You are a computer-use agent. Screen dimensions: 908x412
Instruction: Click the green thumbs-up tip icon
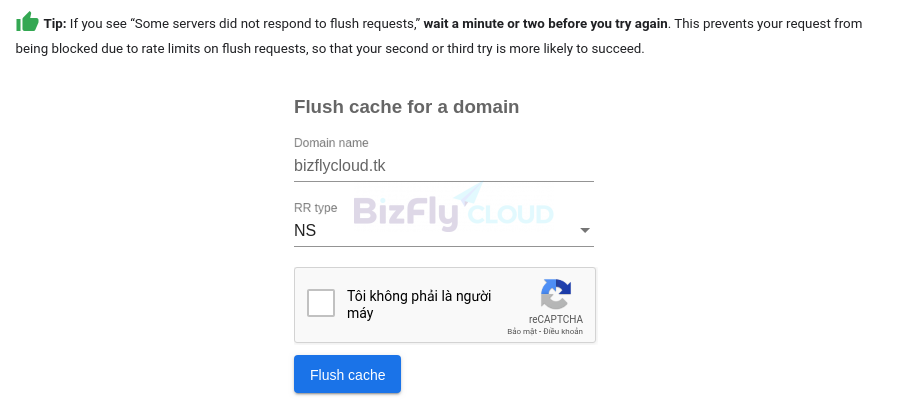27,22
